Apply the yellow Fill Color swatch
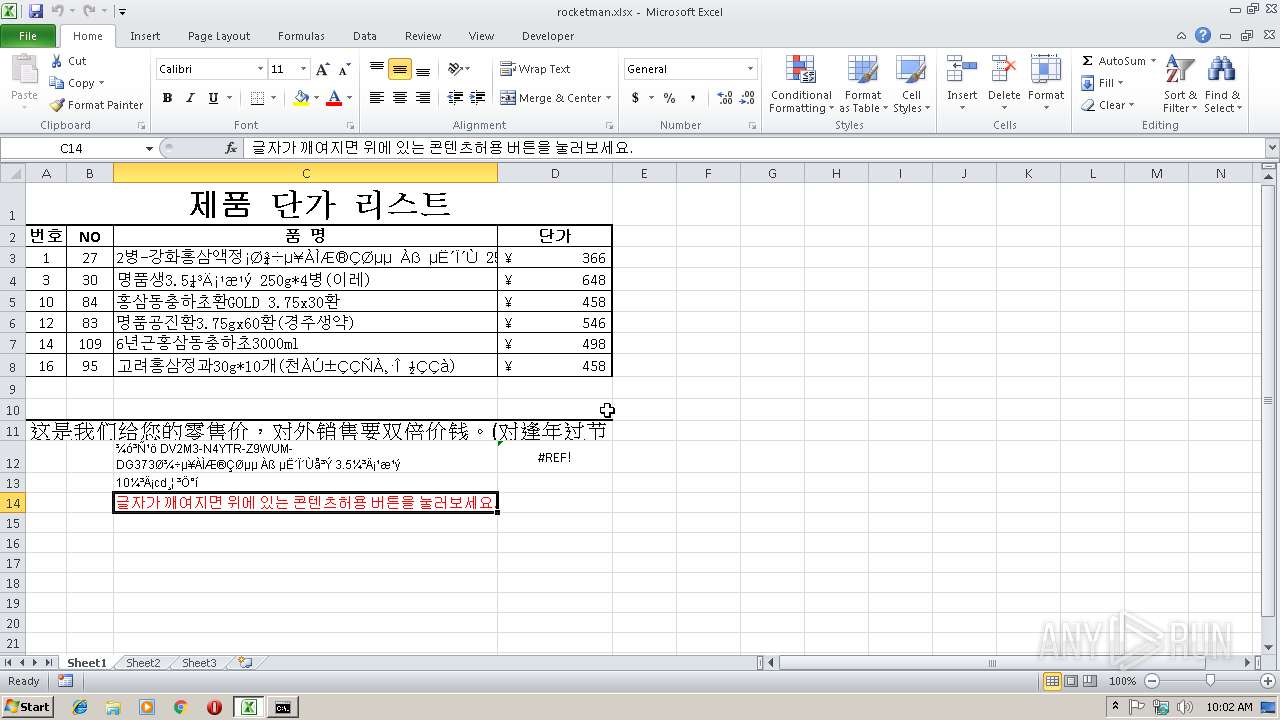This screenshot has width=1280, height=720. 301,98
